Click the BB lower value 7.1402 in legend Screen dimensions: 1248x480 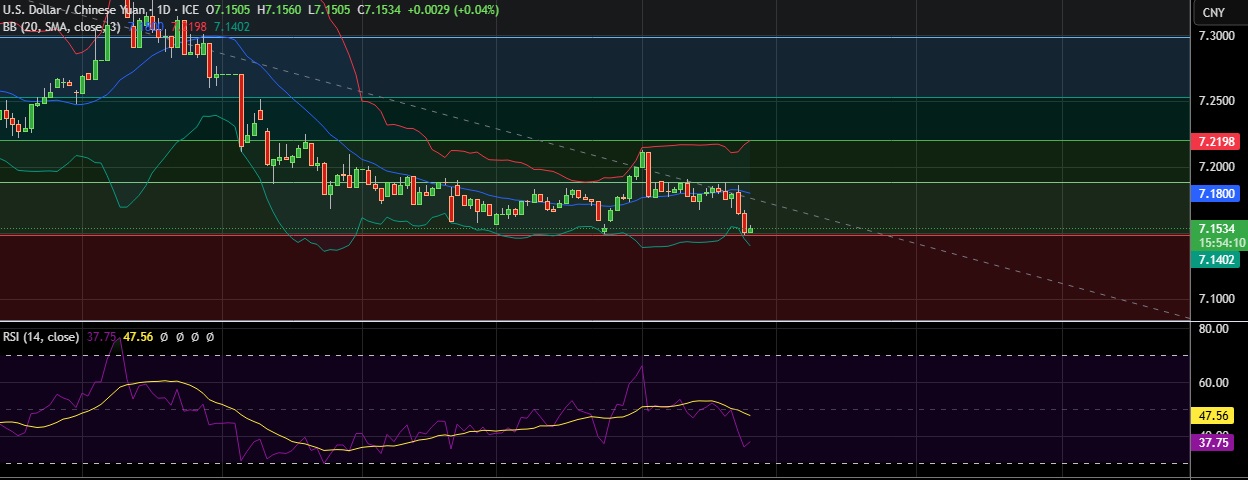(x=234, y=27)
